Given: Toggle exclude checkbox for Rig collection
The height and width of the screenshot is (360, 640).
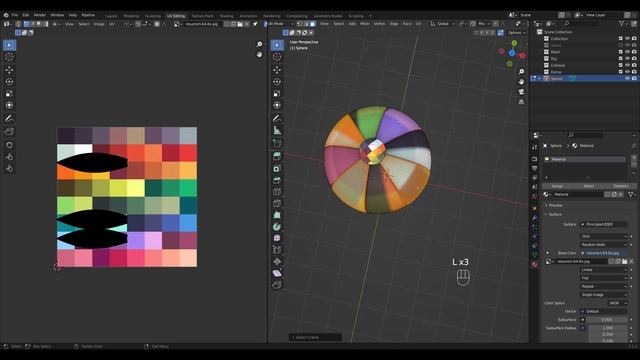Looking at the screenshot, I should click(620, 58).
